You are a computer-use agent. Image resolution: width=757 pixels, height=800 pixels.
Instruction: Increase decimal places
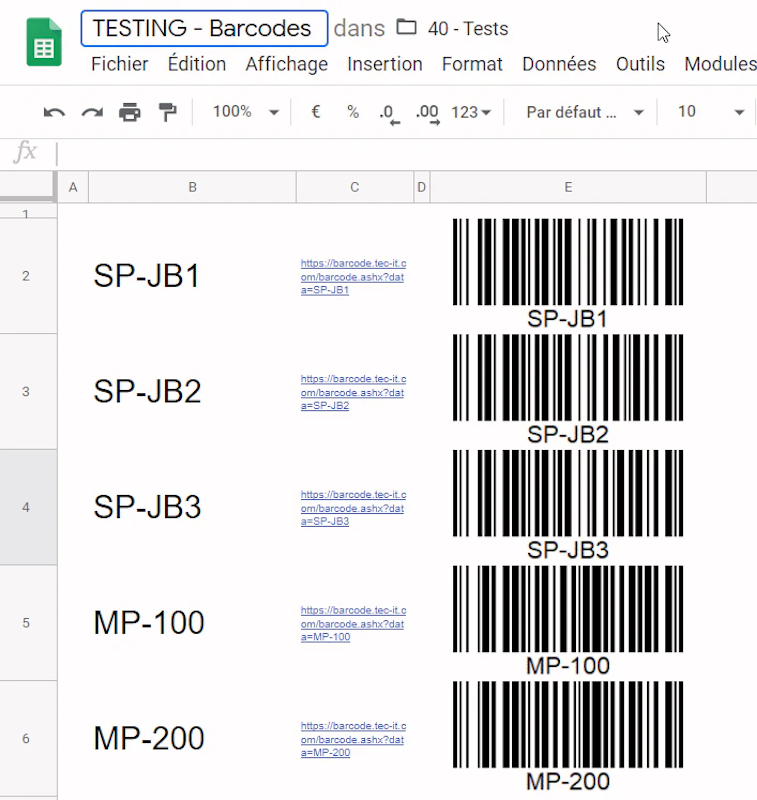(x=427, y=113)
